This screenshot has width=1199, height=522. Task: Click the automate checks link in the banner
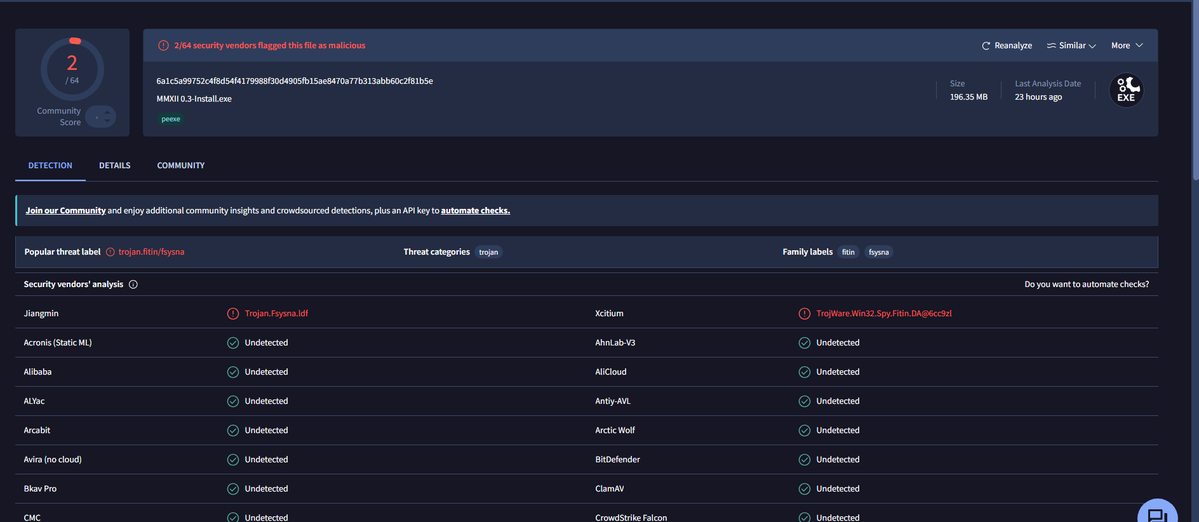coord(476,210)
